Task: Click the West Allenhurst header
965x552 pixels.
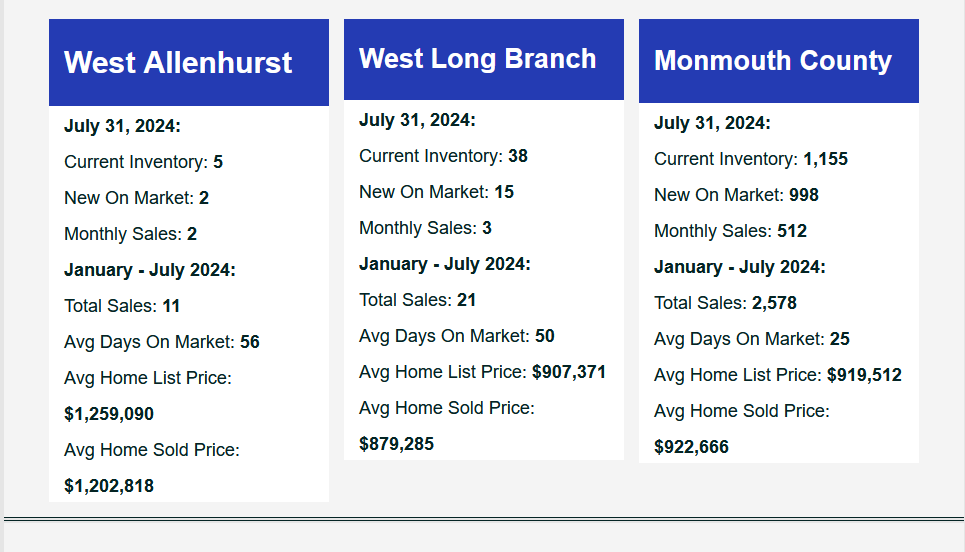Action: click(x=178, y=63)
